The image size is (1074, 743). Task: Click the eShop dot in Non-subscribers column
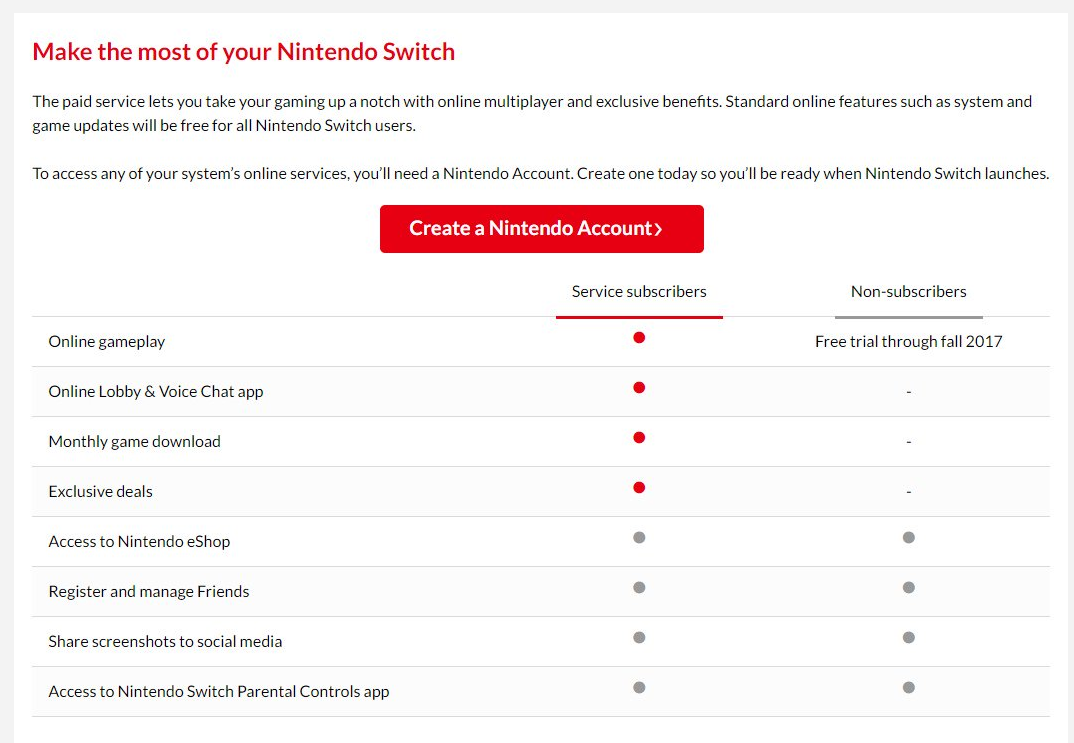908,537
